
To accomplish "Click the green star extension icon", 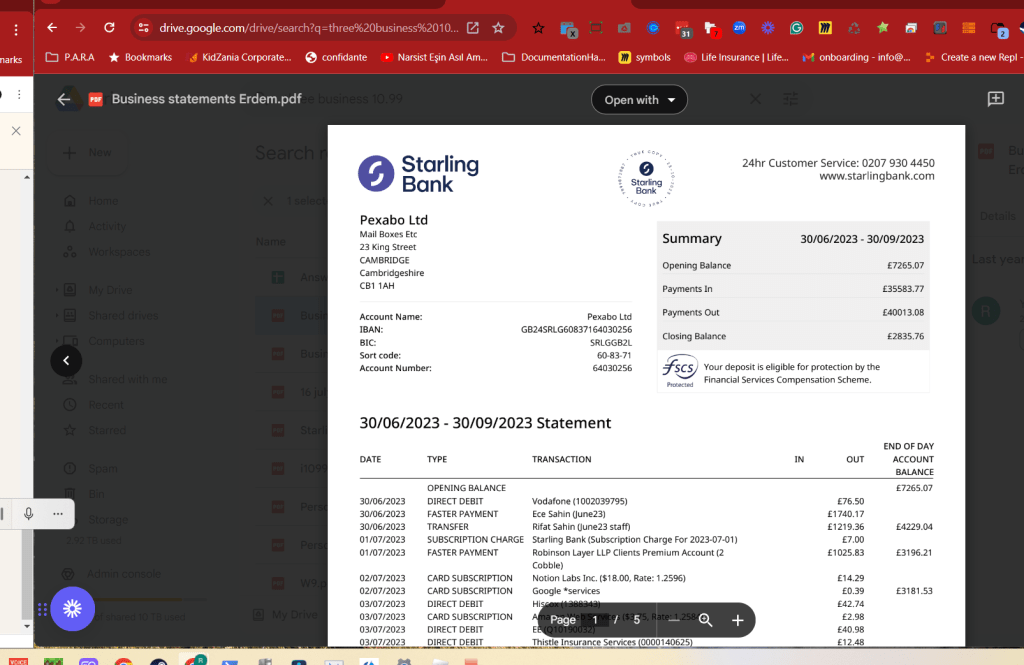I will click(x=883, y=27).
